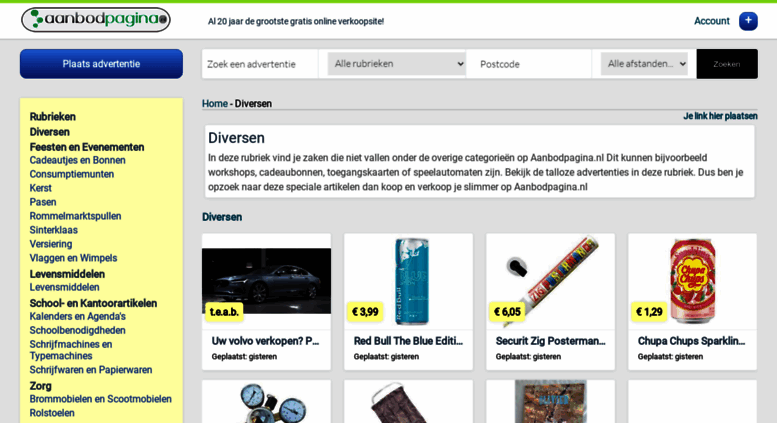Click Plaats advertentie button
777x423 pixels.
coord(101,64)
